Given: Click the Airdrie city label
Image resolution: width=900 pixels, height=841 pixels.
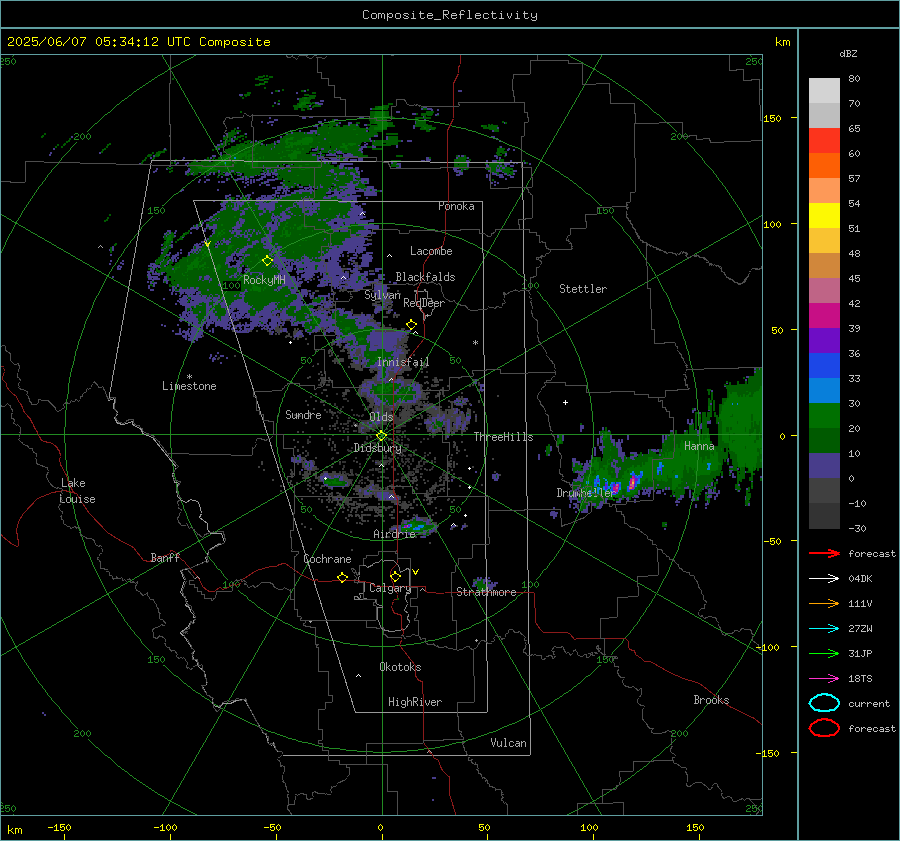Looking at the screenshot, I should coord(394,534).
